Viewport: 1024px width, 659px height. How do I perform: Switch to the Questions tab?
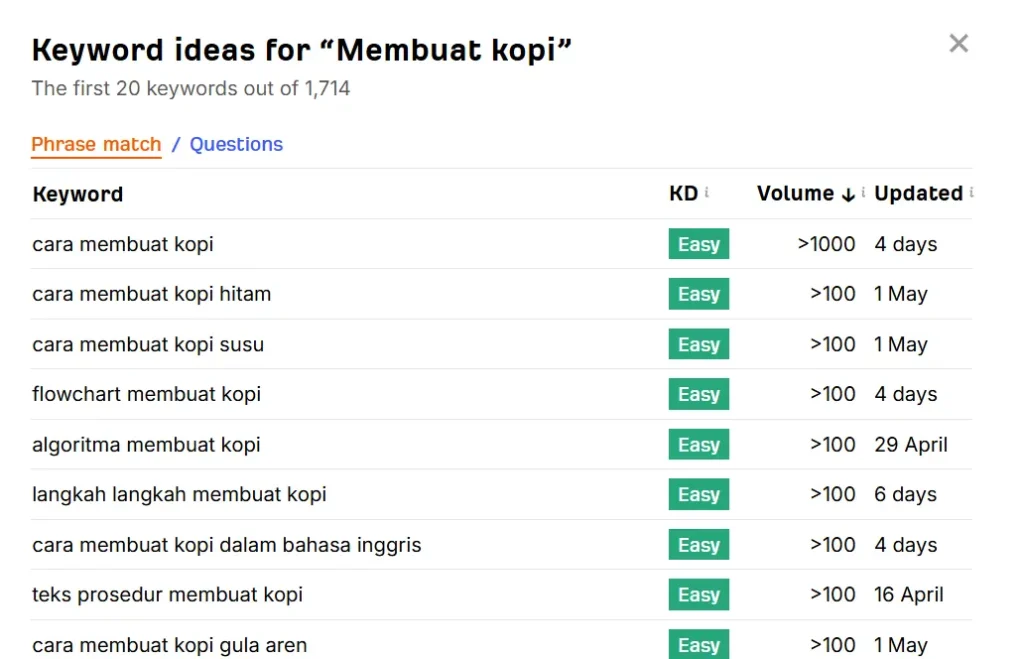236,144
